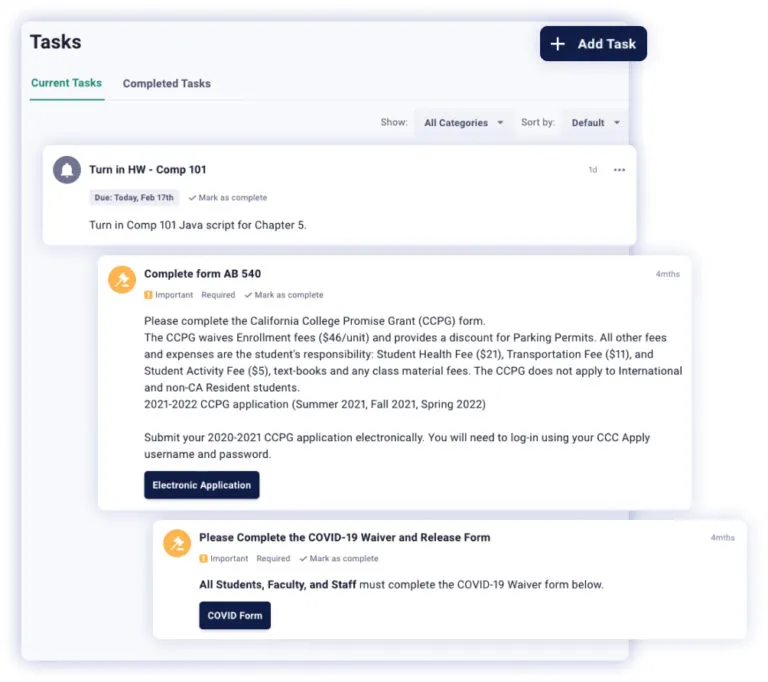Viewport: 768px width, 682px height.
Task: Switch to the Completed Tasks tab
Action: (166, 84)
